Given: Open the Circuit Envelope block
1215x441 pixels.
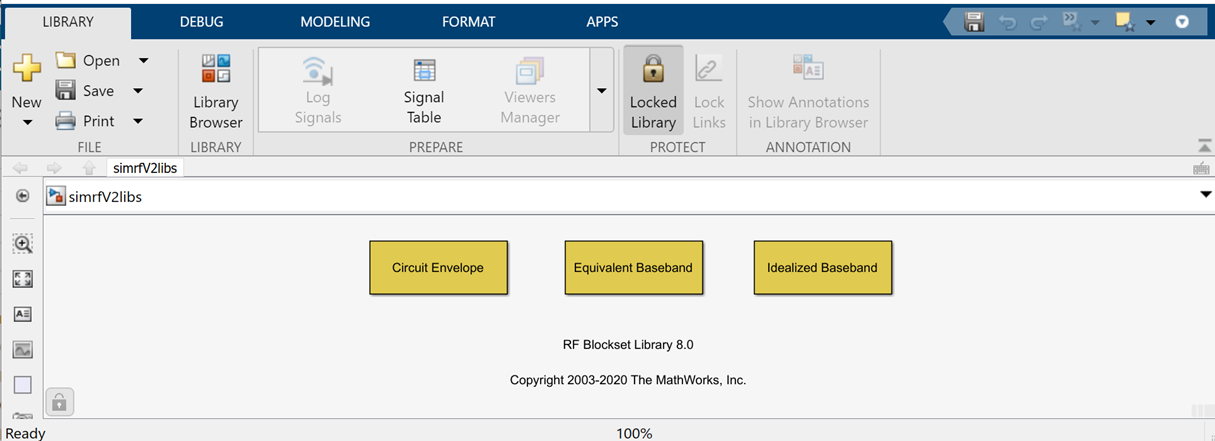Looking at the screenshot, I should pos(438,268).
